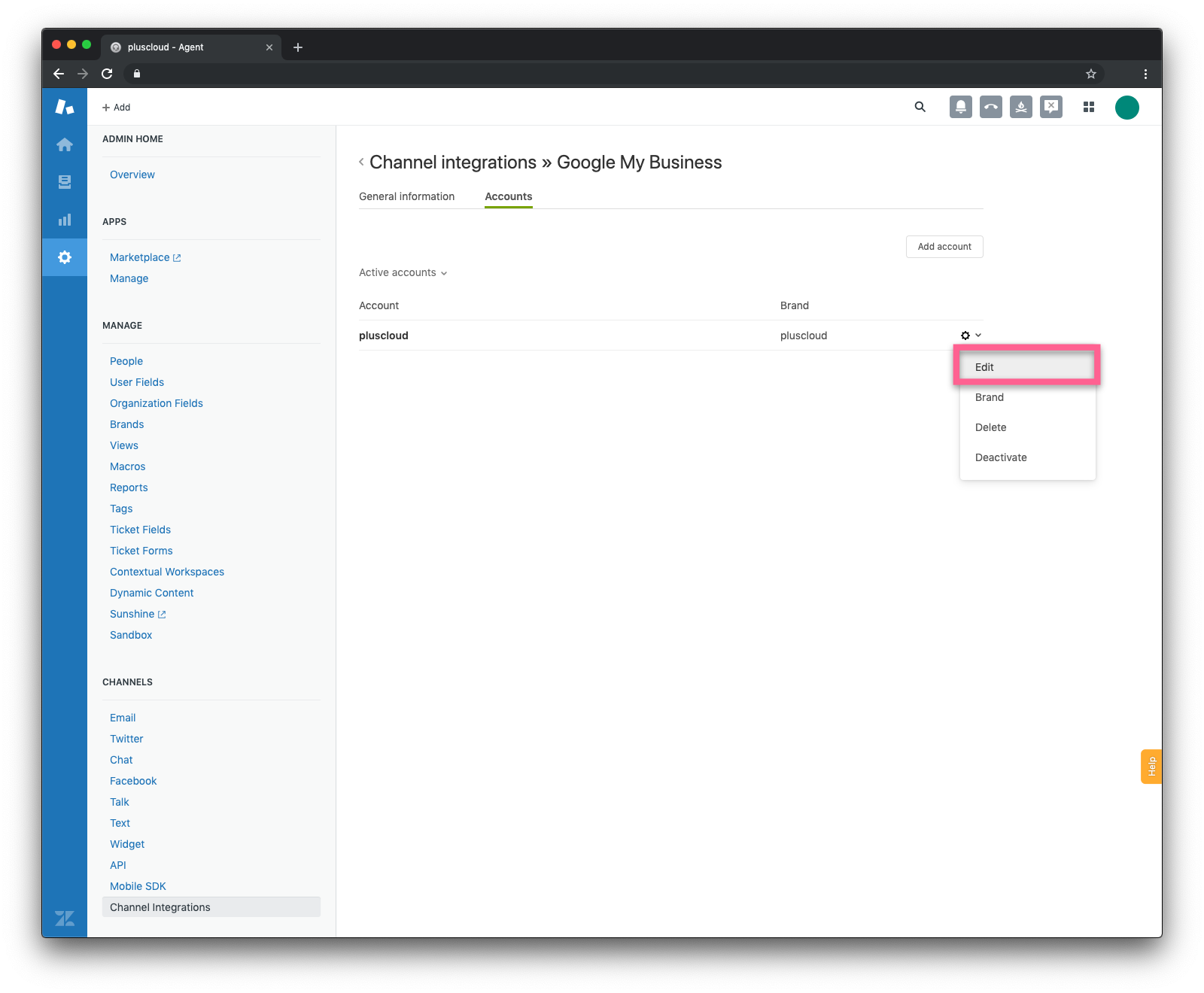Open the Chat channel link

tap(121, 760)
